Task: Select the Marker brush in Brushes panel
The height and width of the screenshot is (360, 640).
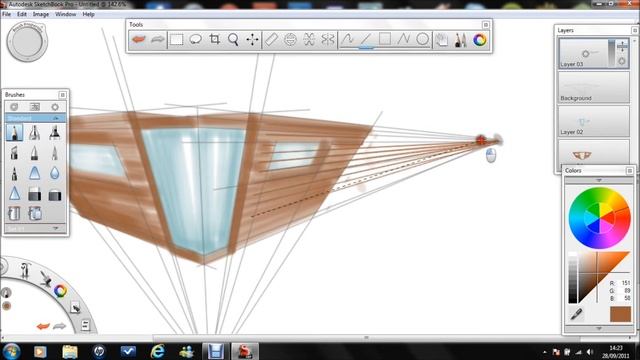Action: 55,133
